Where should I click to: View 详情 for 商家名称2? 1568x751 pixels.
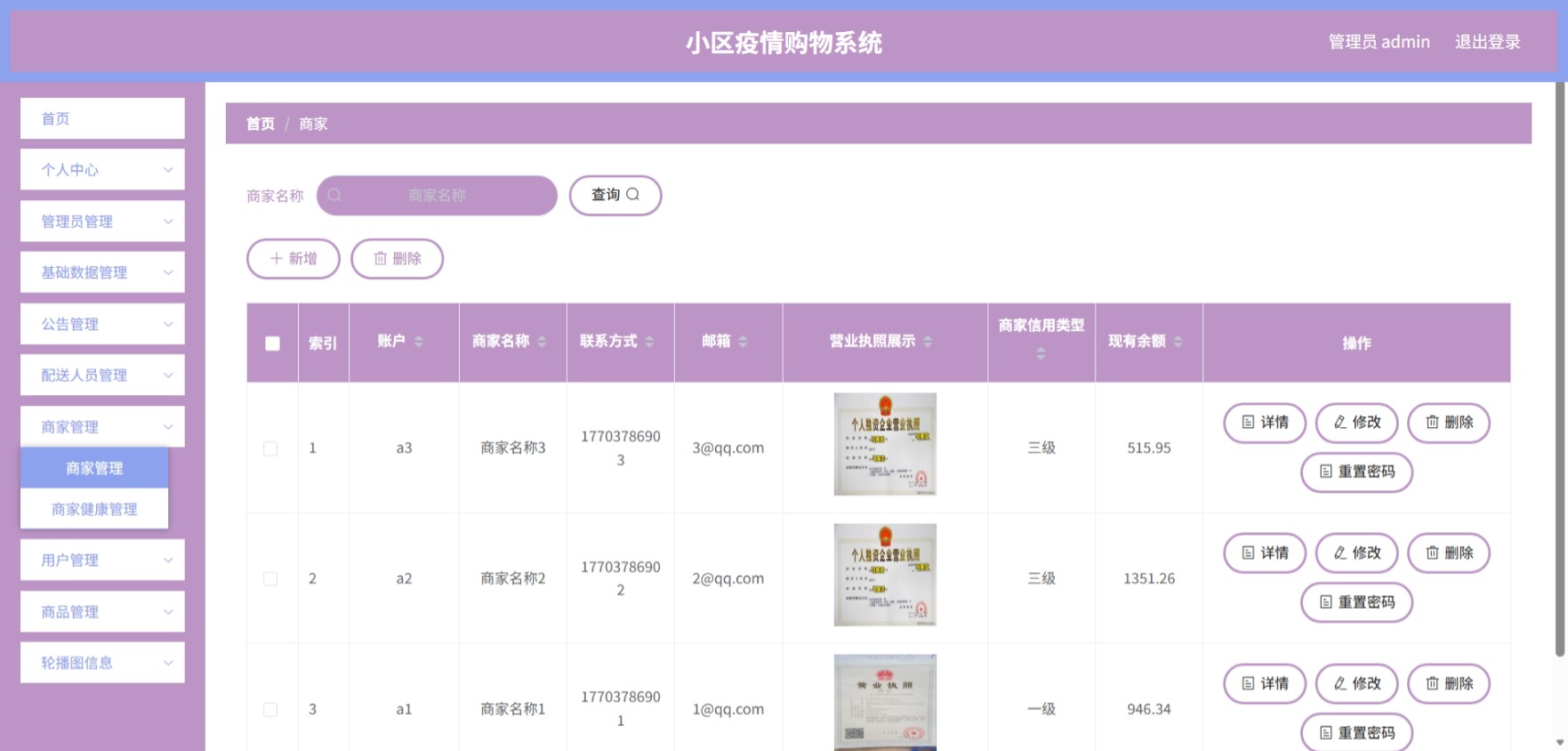(1265, 553)
